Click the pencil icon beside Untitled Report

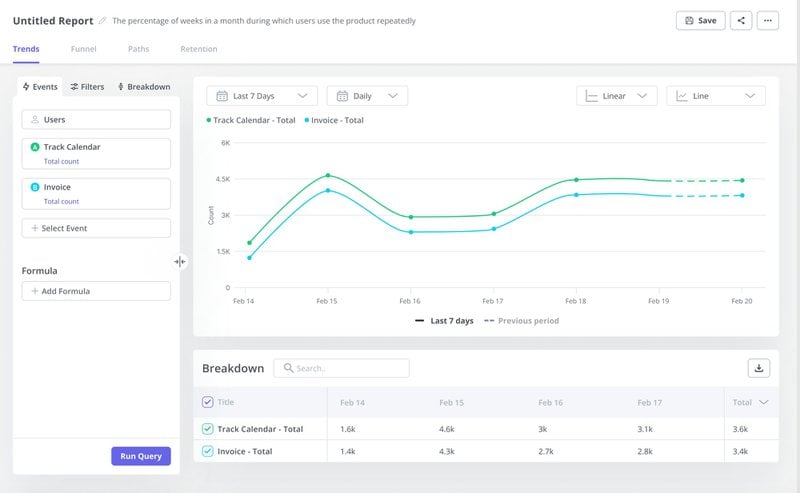click(x=102, y=21)
